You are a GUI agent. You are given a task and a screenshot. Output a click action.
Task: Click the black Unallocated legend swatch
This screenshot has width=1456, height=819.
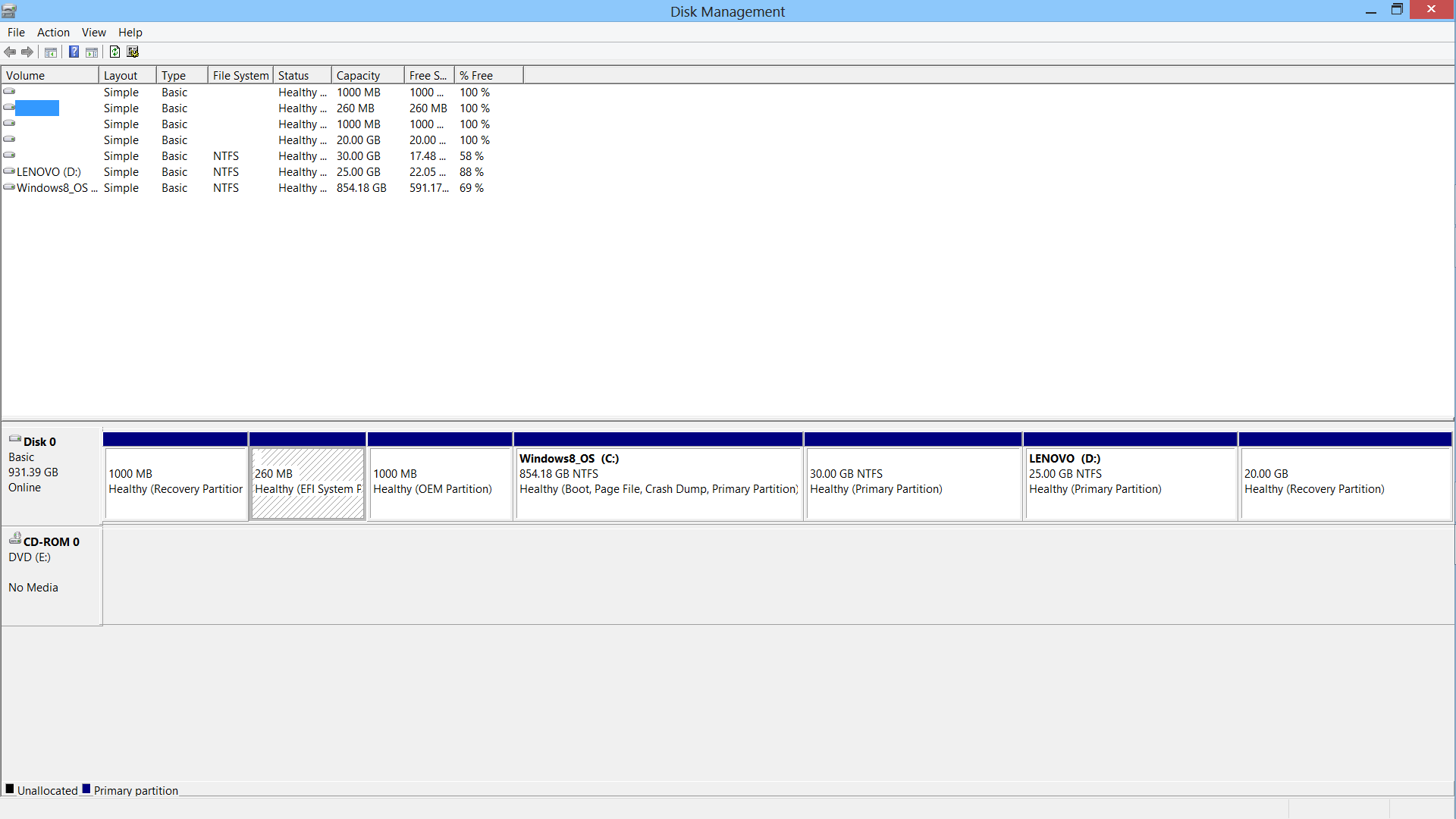[x=10, y=789]
